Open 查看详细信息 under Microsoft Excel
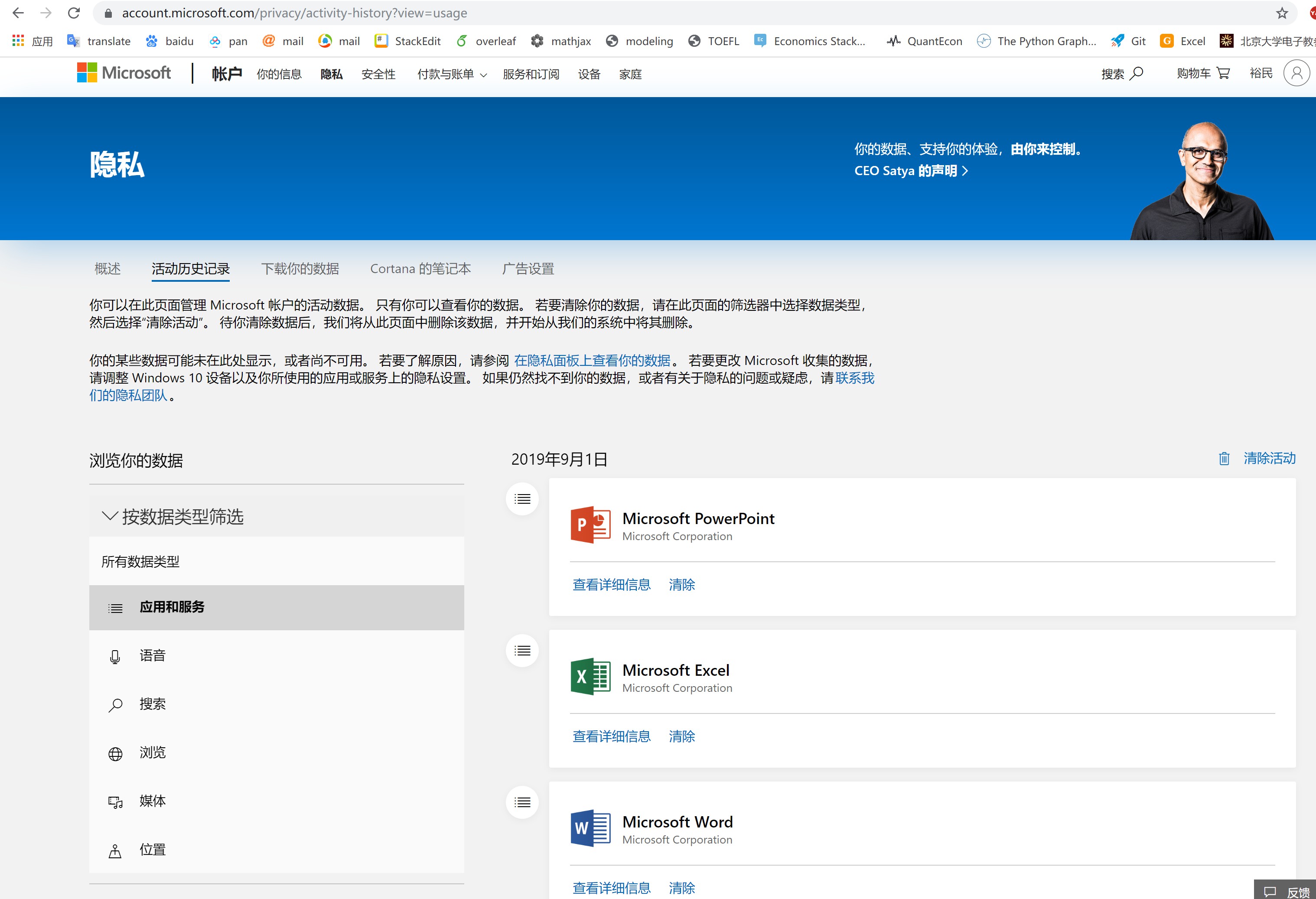The height and width of the screenshot is (899, 1316). 611,736
